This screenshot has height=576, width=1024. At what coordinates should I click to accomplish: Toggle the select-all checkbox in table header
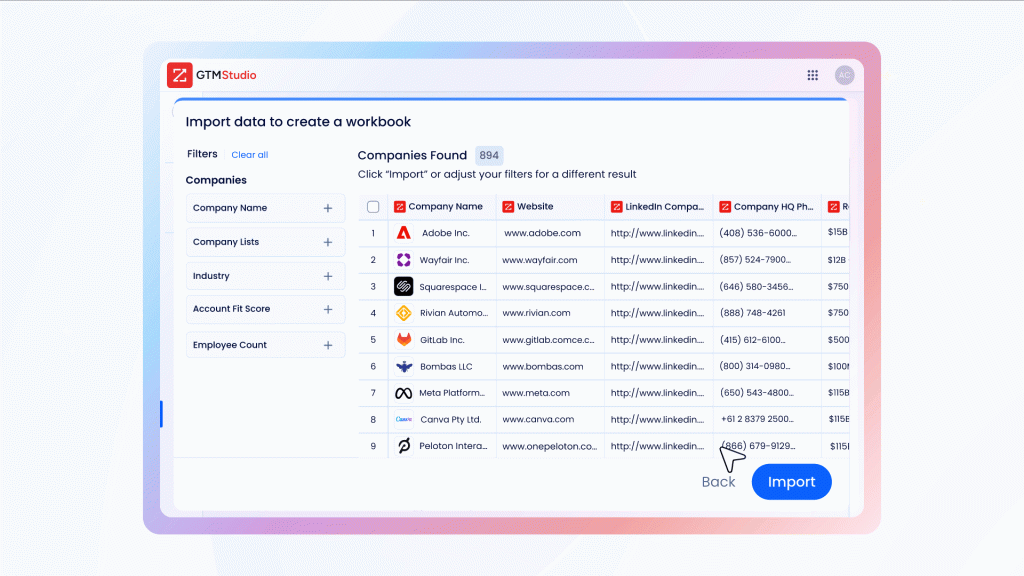373,207
